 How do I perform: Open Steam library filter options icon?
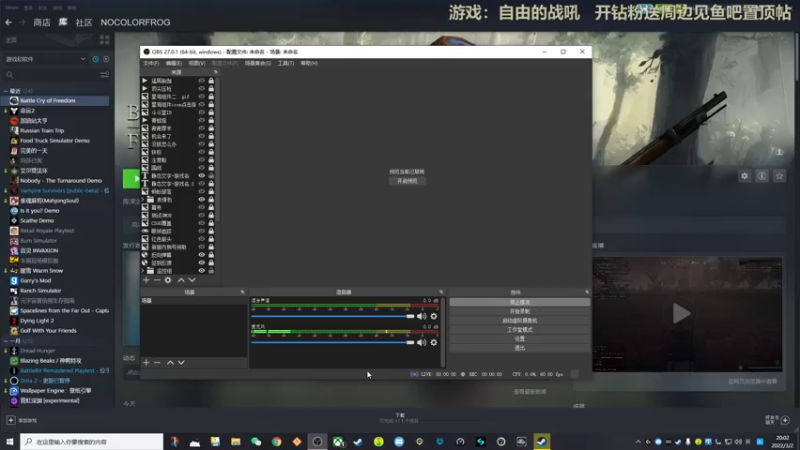[105, 75]
